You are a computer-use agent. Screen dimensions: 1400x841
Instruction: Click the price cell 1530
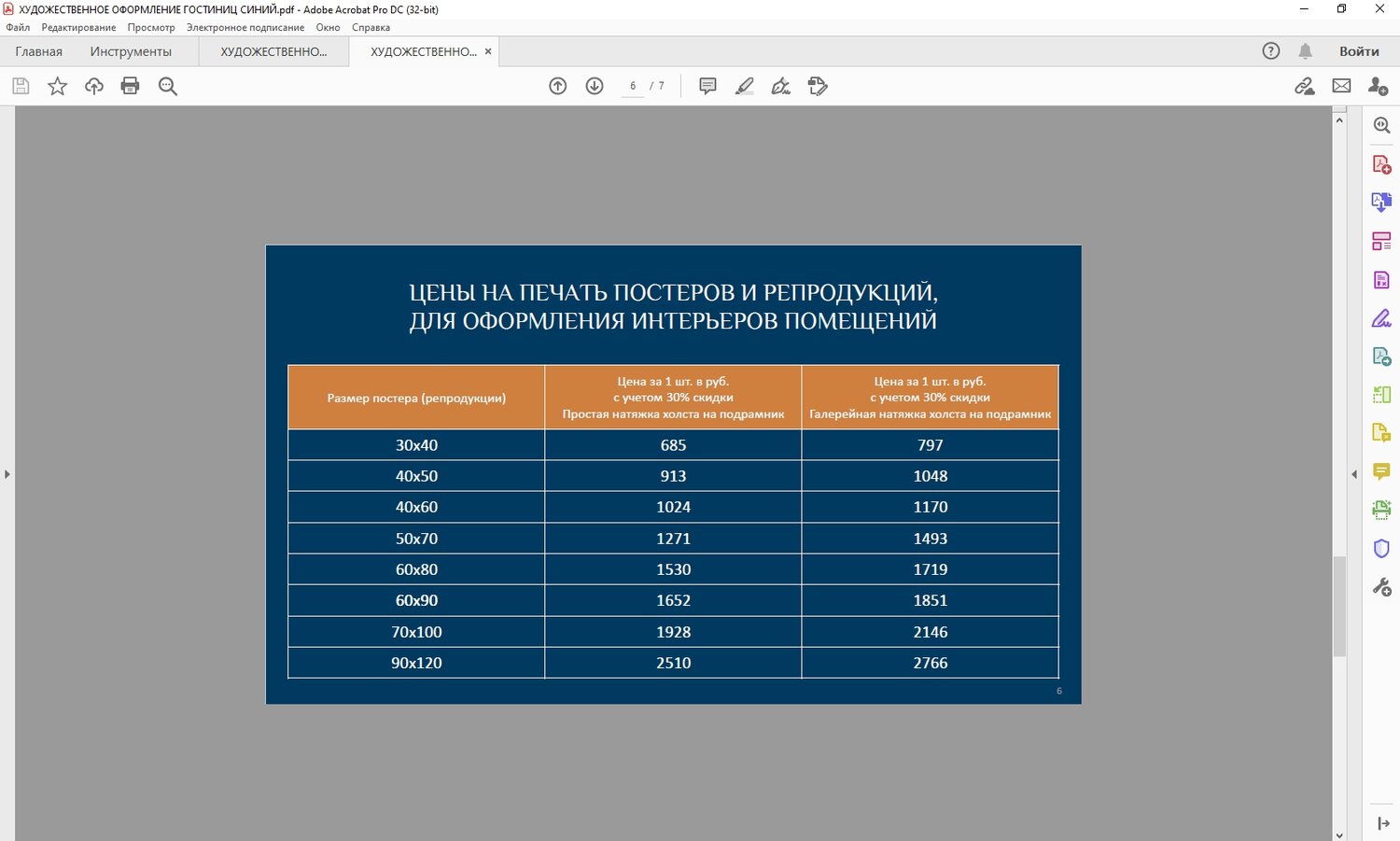coord(673,569)
